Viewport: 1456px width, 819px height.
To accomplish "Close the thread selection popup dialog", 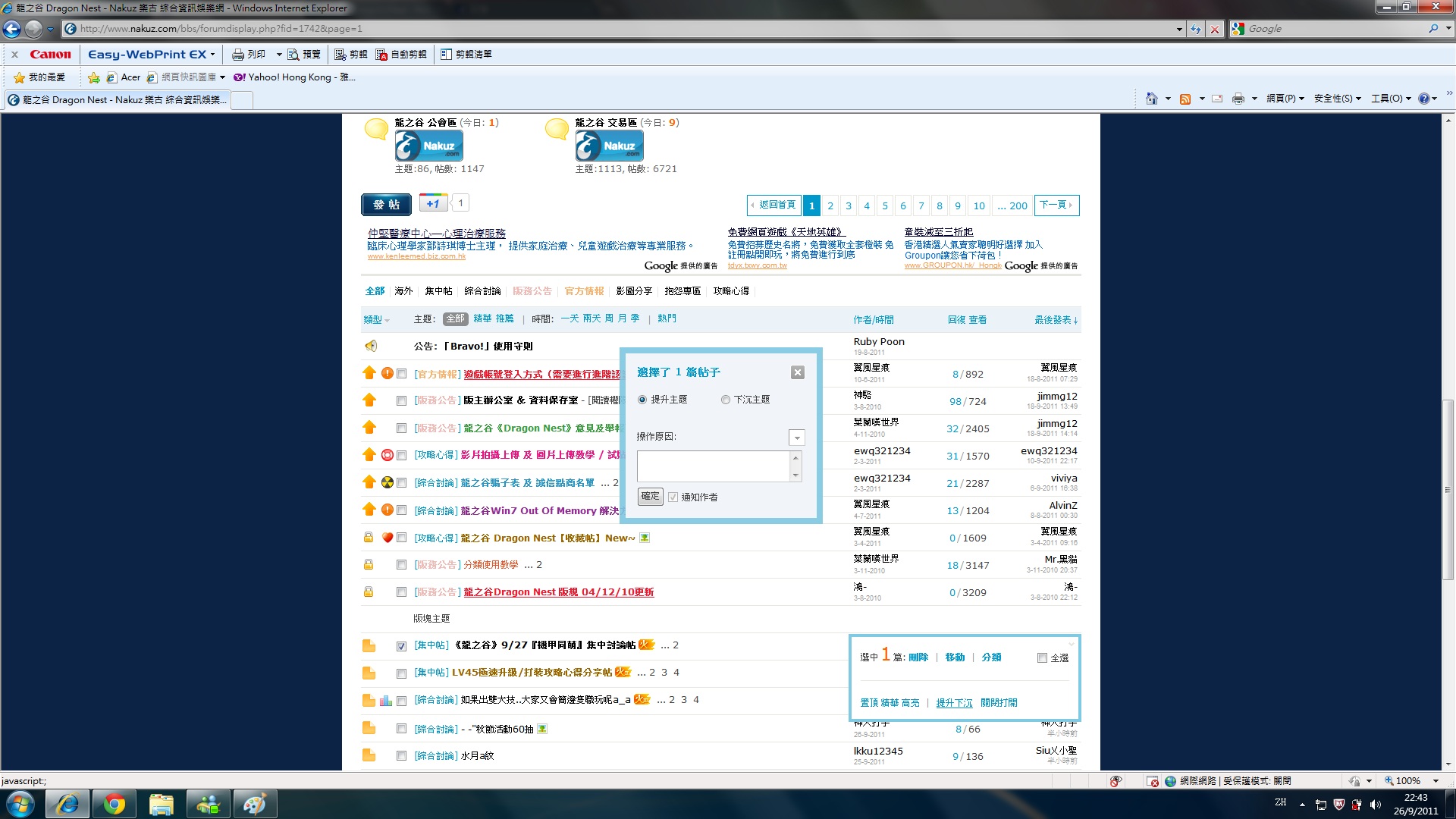I will point(797,372).
